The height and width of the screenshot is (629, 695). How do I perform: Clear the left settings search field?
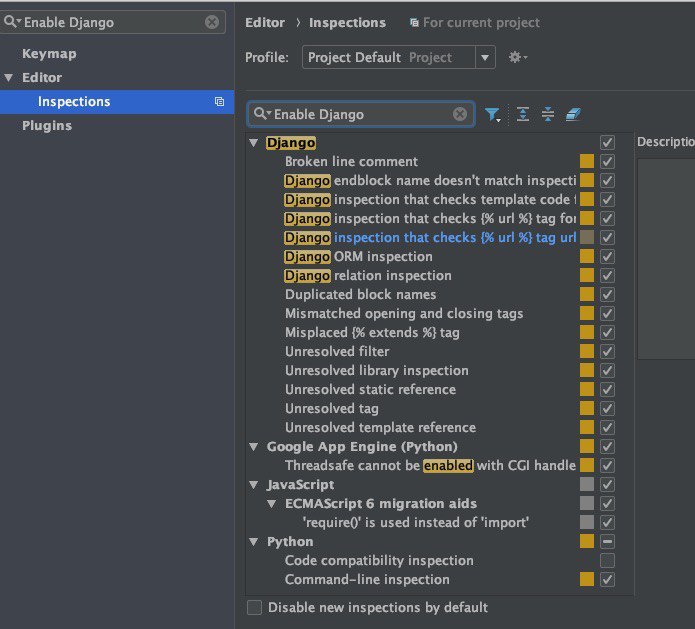[212, 22]
